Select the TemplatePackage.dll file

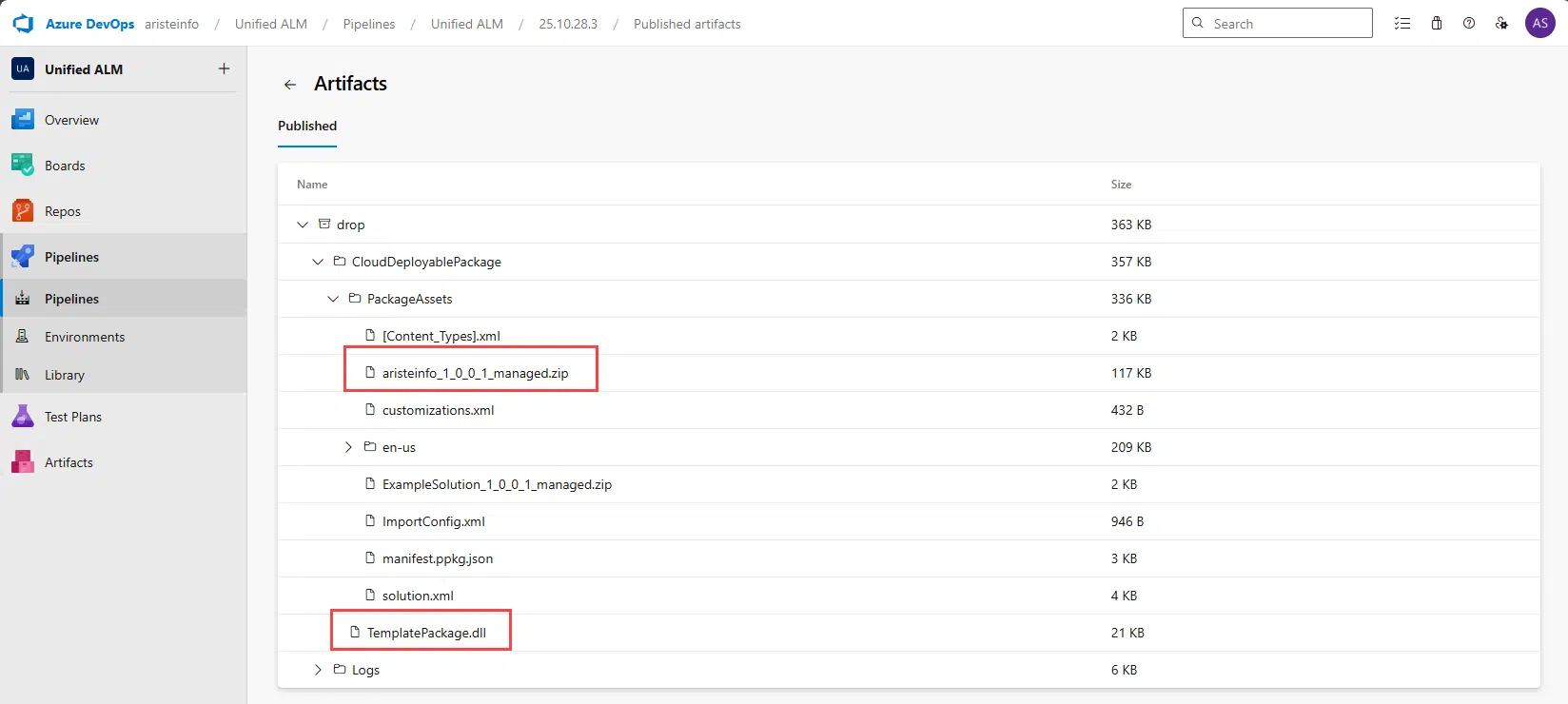[x=426, y=633]
